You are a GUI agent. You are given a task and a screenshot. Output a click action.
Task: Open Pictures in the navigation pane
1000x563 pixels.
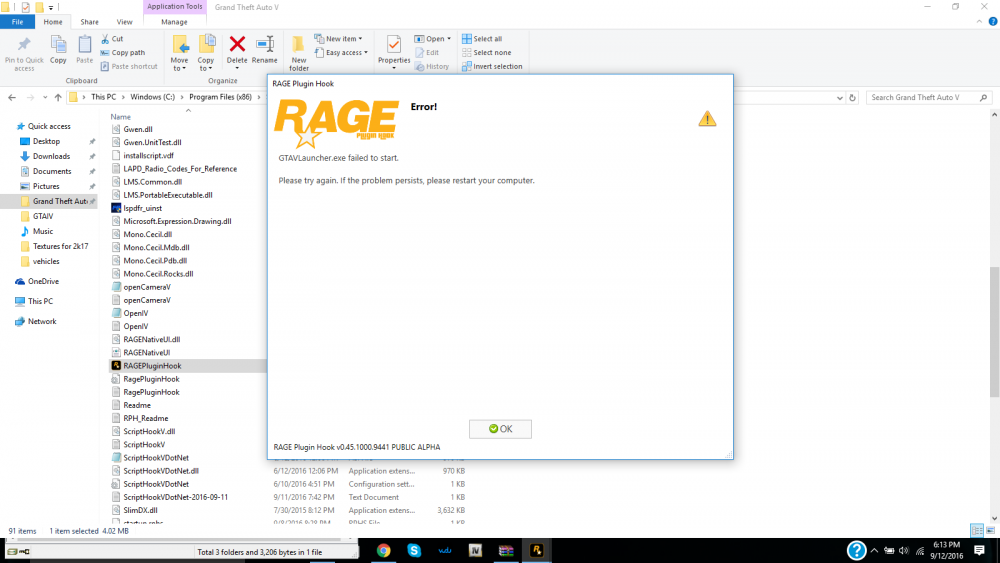click(46, 186)
